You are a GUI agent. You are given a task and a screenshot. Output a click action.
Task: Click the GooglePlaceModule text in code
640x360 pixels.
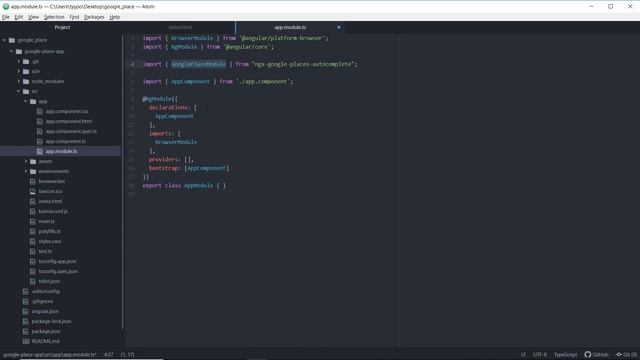[198, 64]
